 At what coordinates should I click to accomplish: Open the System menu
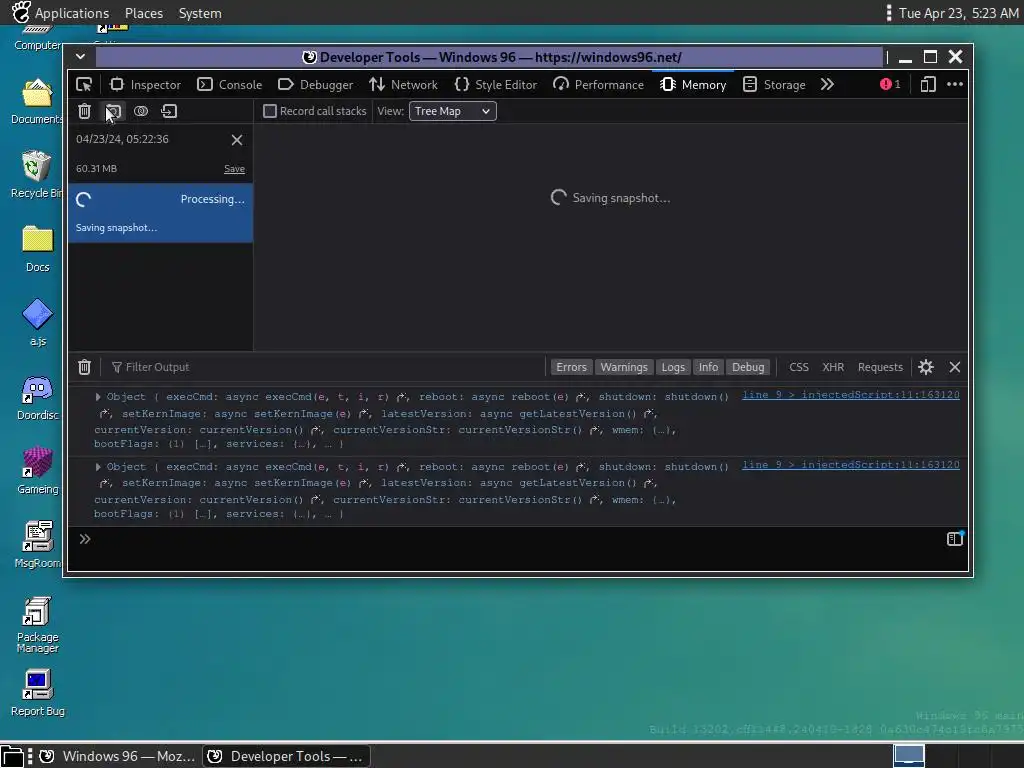pos(200,13)
